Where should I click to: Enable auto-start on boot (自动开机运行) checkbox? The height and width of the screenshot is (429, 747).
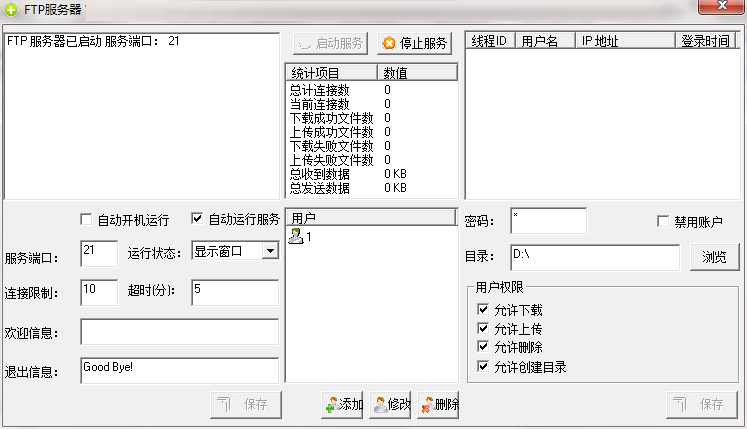pyautogui.click(x=86, y=220)
